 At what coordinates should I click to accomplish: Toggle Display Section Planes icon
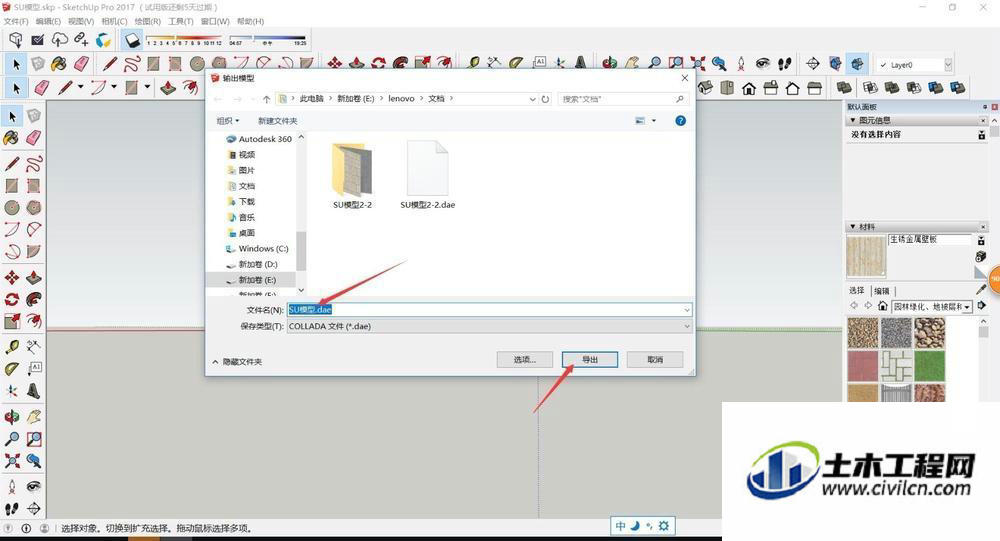(x=835, y=63)
